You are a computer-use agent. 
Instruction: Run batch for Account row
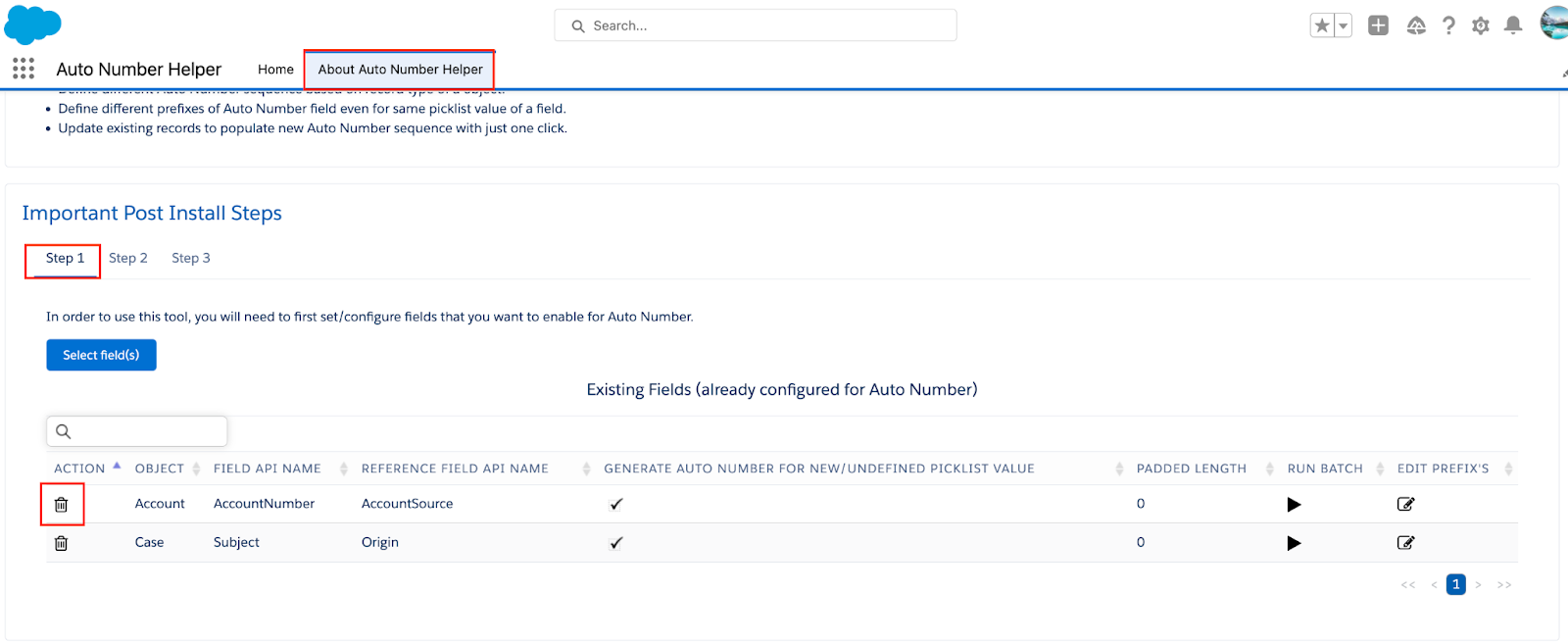pos(1294,505)
